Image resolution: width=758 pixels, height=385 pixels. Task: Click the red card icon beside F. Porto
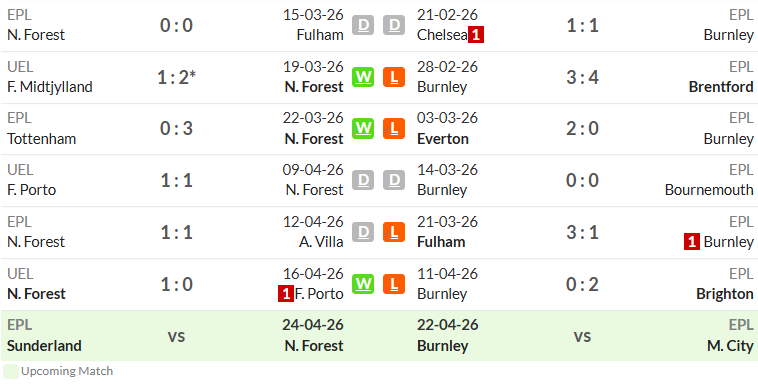point(286,294)
